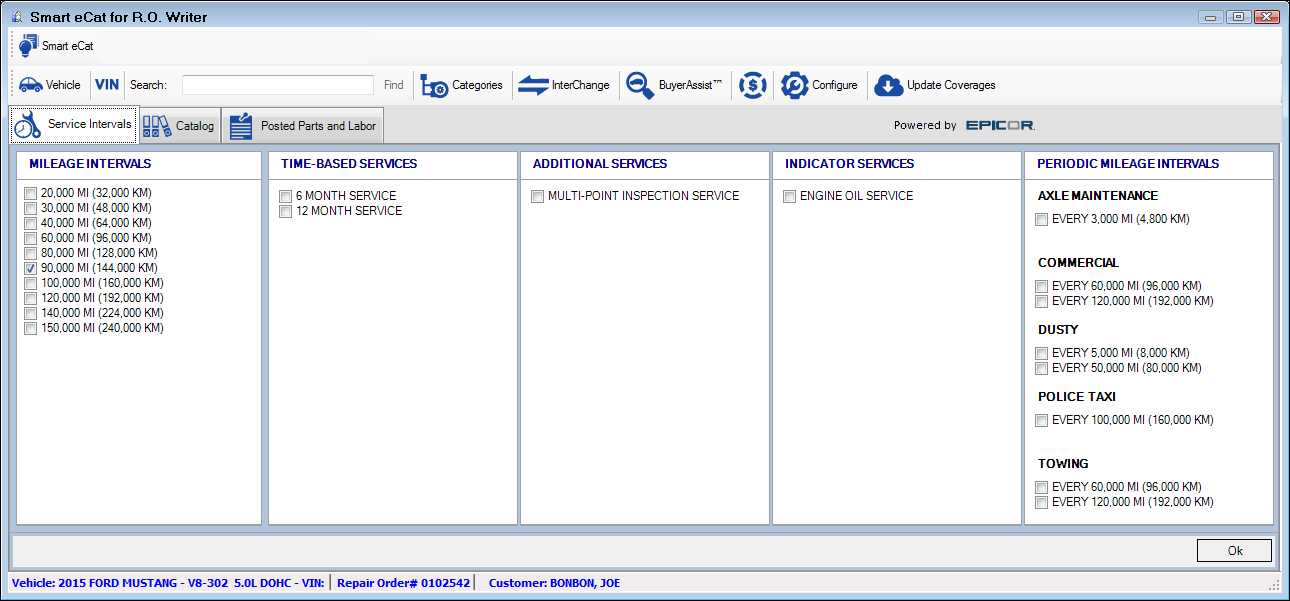Image resolution: width=1290 pixels, height=601 pixels.
Task: Click the Ok button
Action: click(x=1234, y=550)
